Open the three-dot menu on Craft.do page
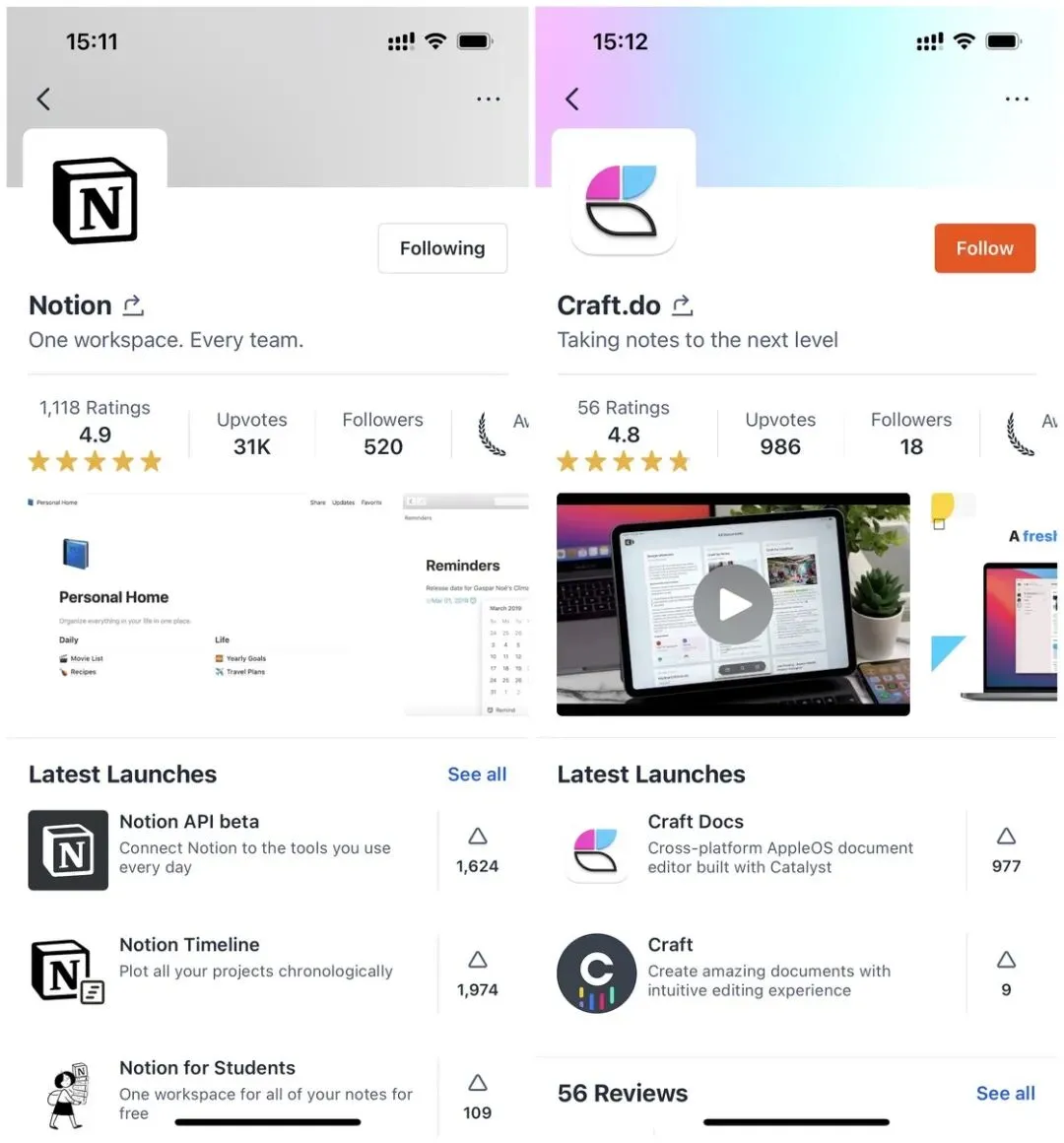1064x1143 pixels. tap(1017, 99)
